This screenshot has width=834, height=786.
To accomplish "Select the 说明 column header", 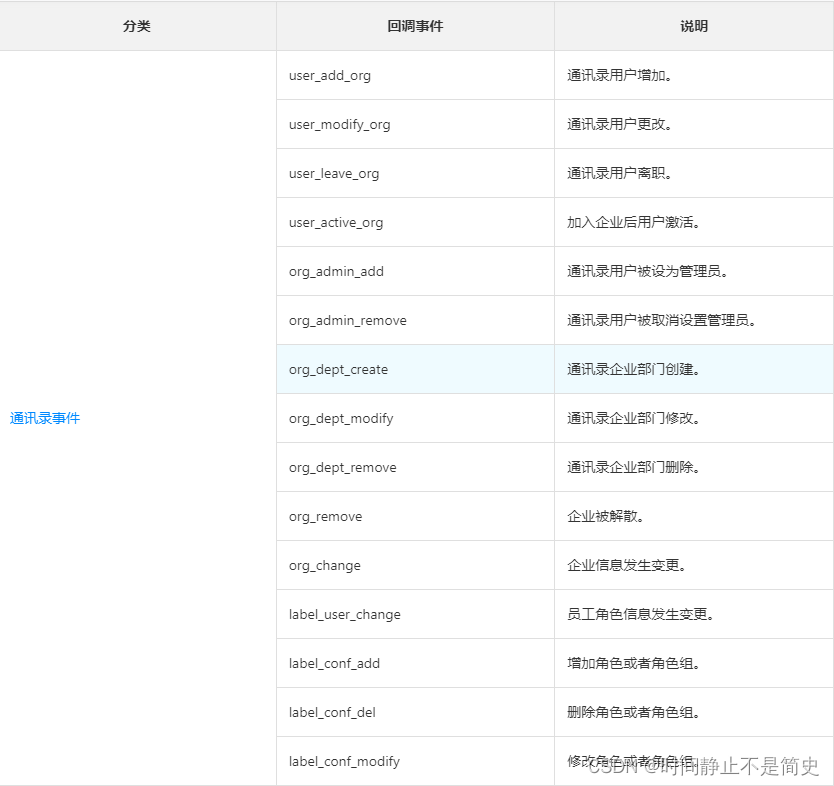I will [694, 26].
